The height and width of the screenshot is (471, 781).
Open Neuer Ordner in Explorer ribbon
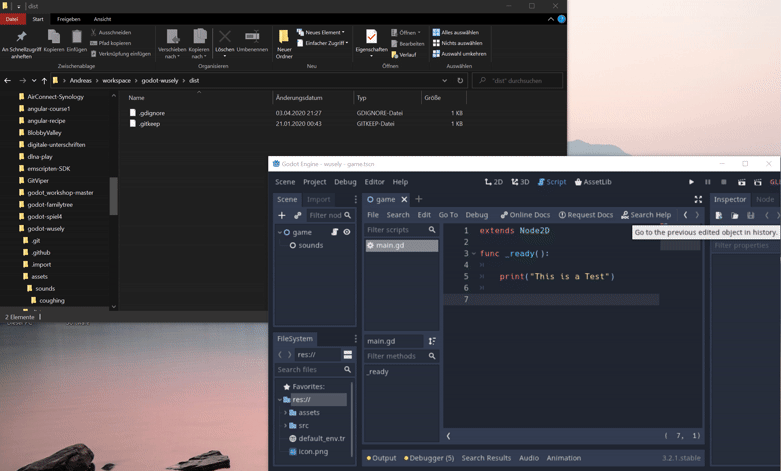tap(284, 44)
